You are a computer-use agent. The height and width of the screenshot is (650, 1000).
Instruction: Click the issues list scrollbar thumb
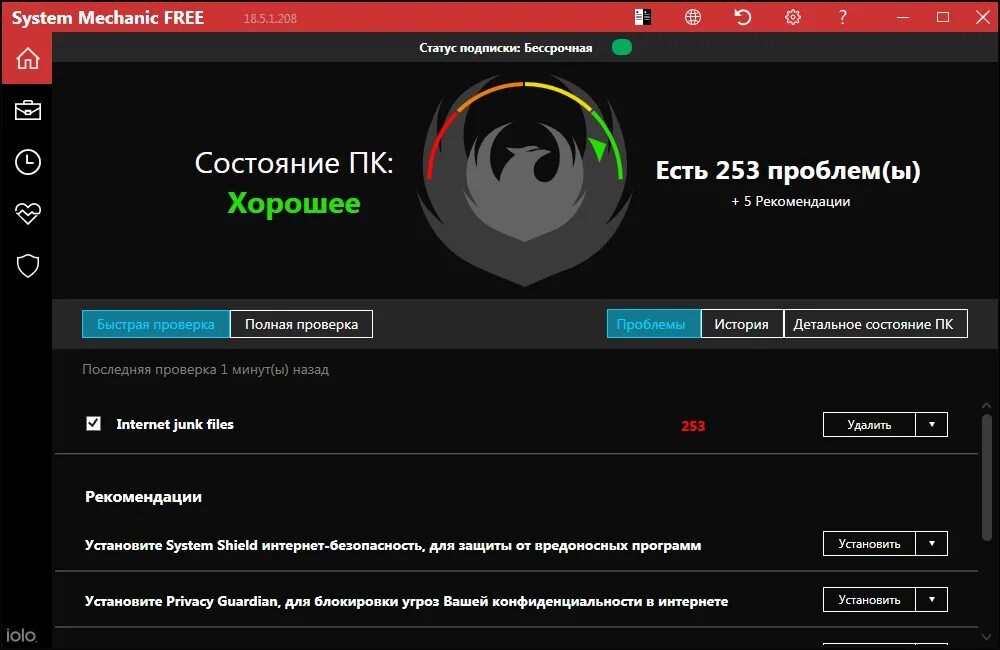click(x=987, y=478)
